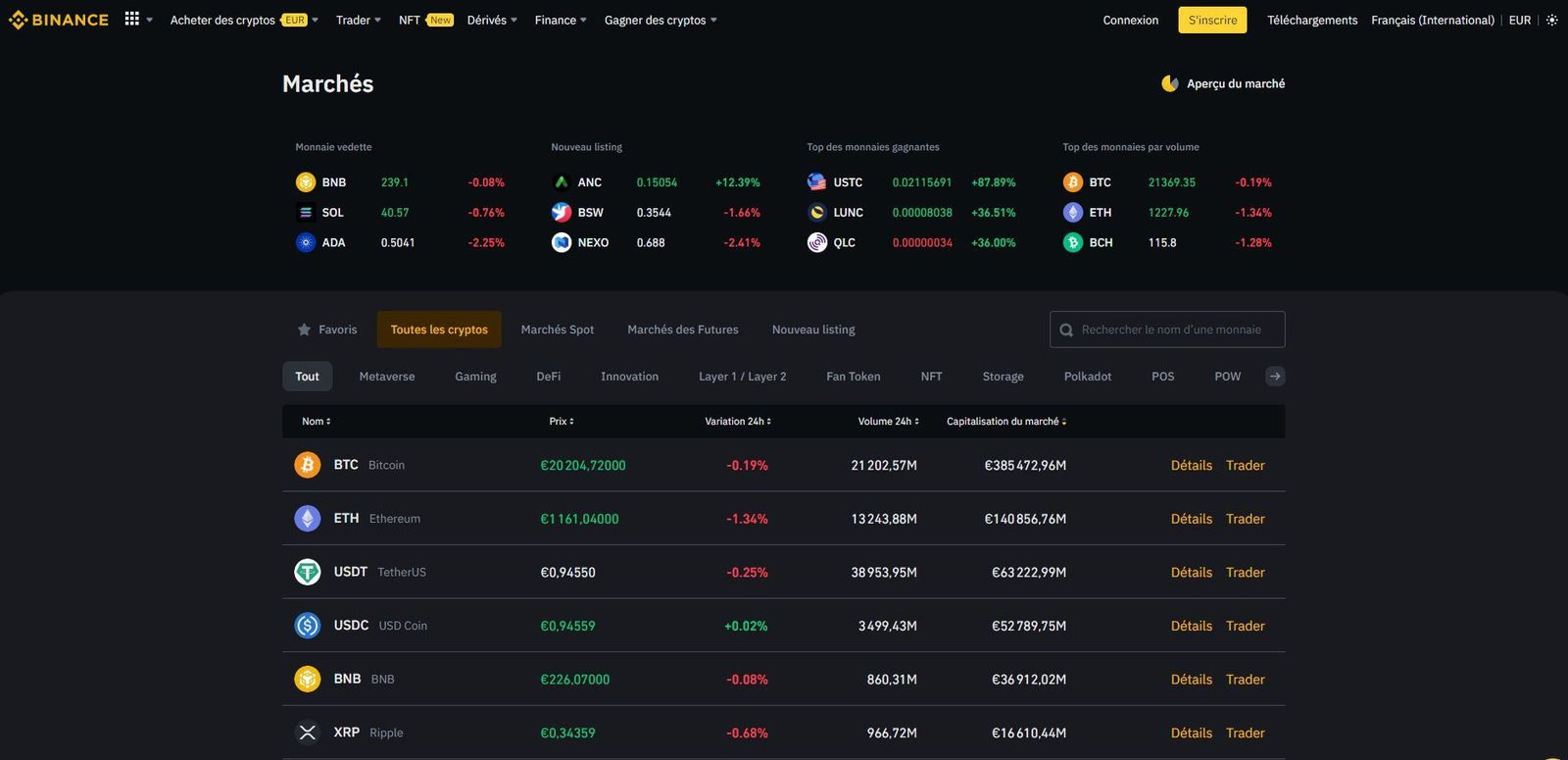This screenshot has height=760, width=1568.
Task: Open Détails for USDT row
Action: 1192,572
